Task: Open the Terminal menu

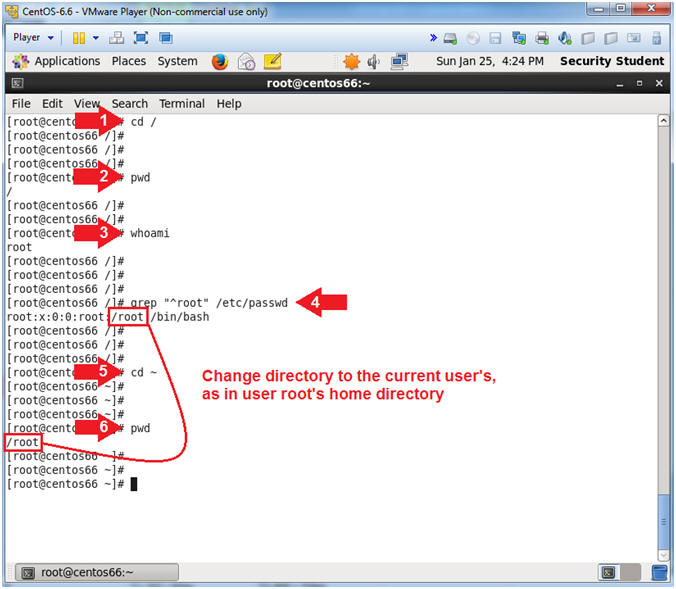Action: click(x=182, y=104)
